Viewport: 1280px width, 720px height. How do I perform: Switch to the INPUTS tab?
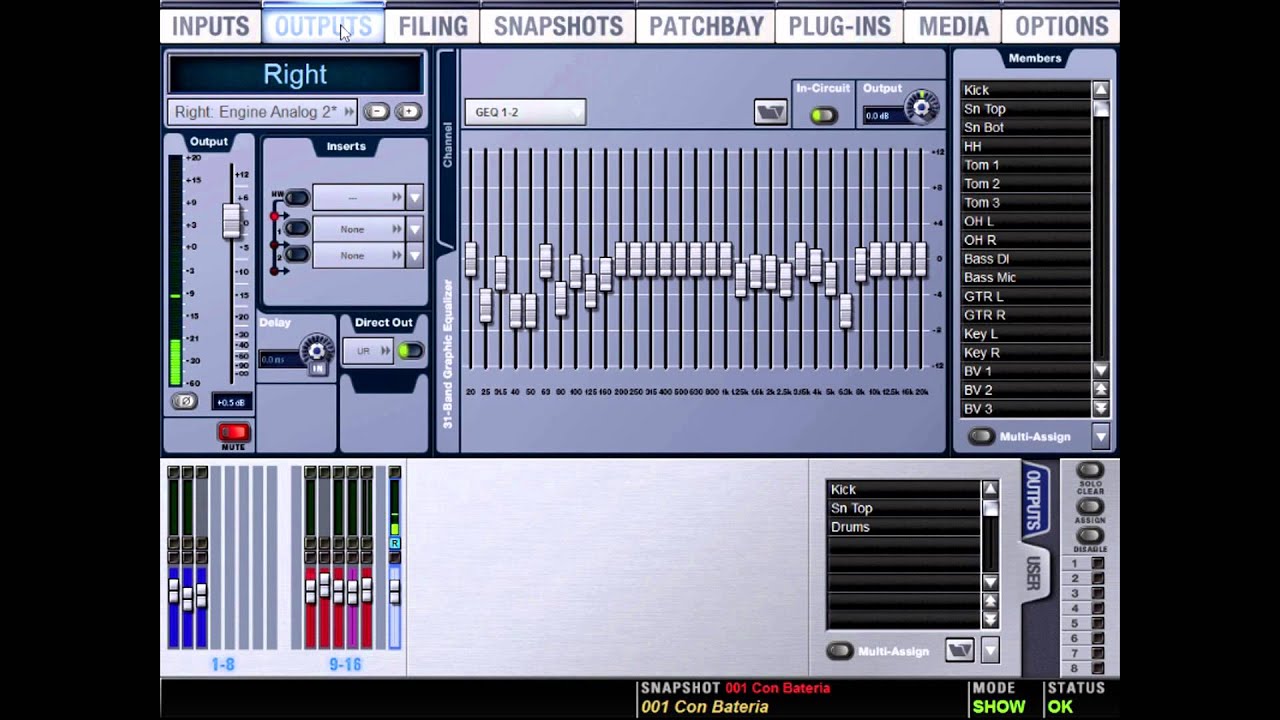pyautogui.click(x=211, y=26)
